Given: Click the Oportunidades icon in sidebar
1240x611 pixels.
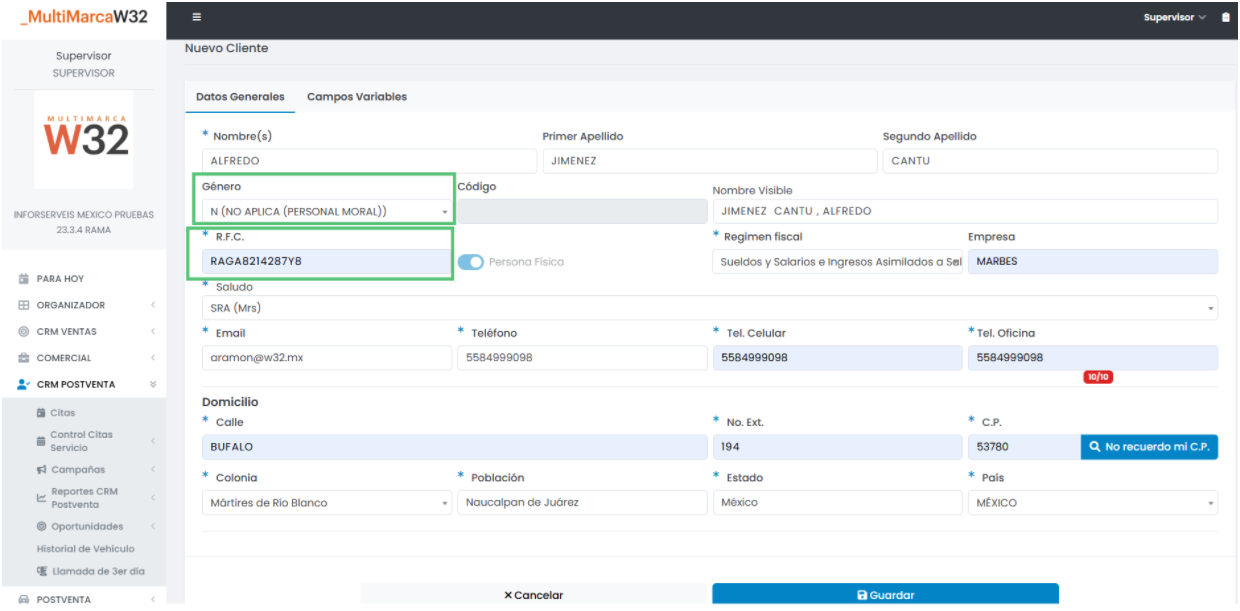Looking at the screenshot, I should 42,527.
